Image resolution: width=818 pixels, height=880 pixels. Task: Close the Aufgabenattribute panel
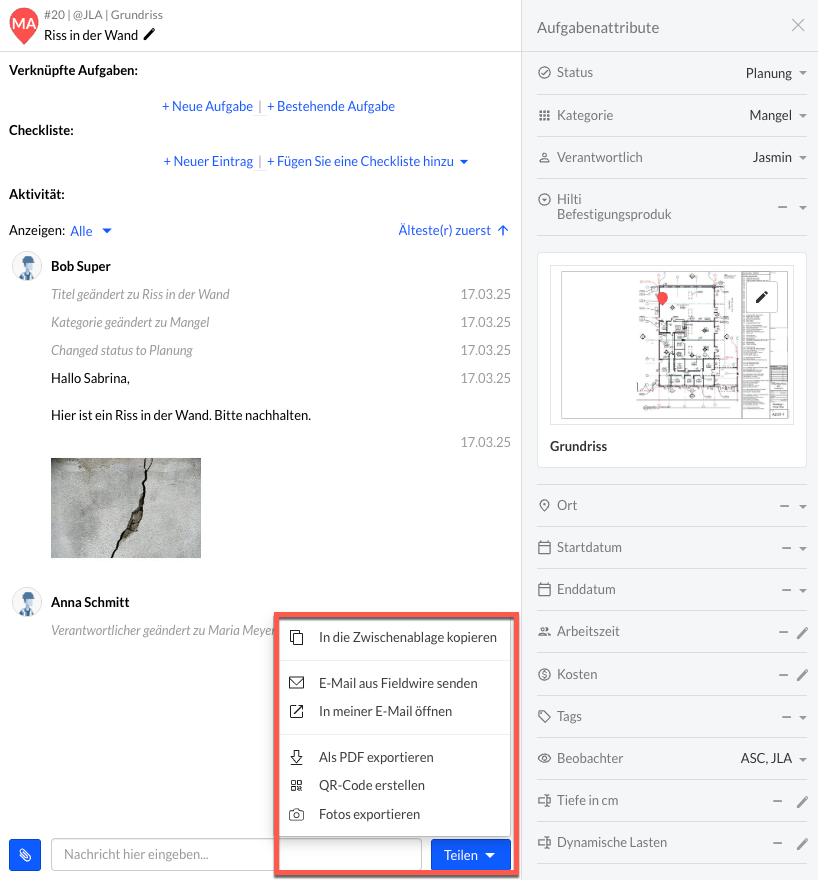coord(798,26)
